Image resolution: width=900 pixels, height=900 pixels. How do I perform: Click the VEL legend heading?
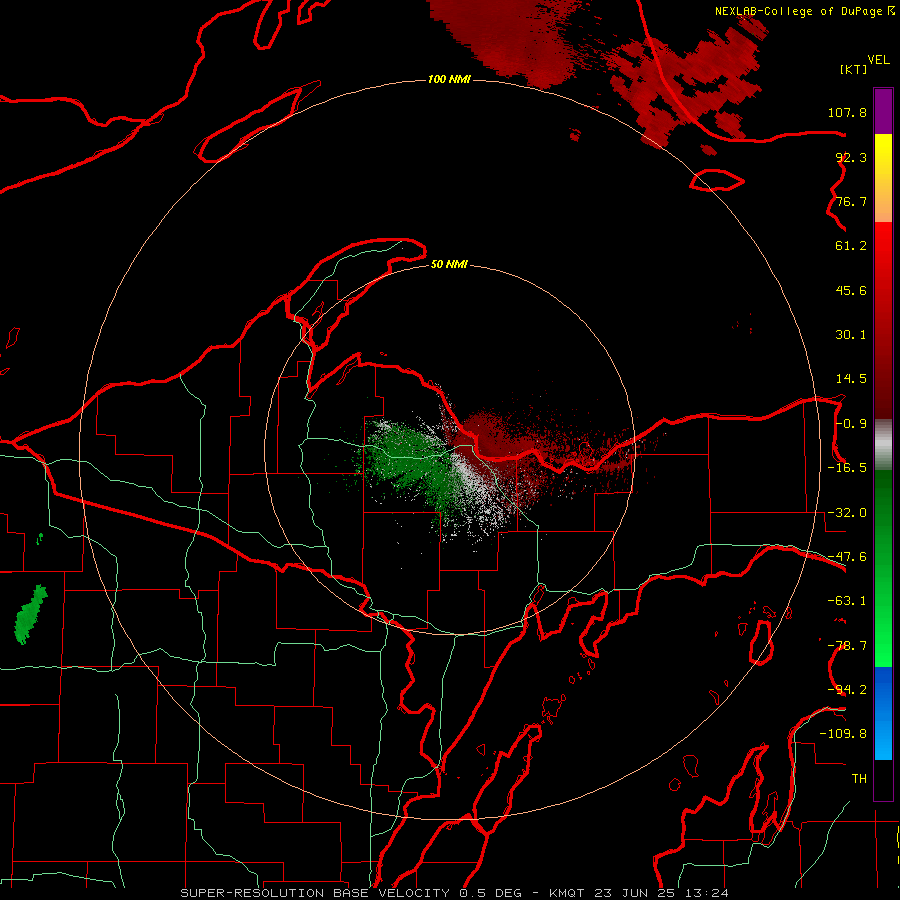(878, 60)
